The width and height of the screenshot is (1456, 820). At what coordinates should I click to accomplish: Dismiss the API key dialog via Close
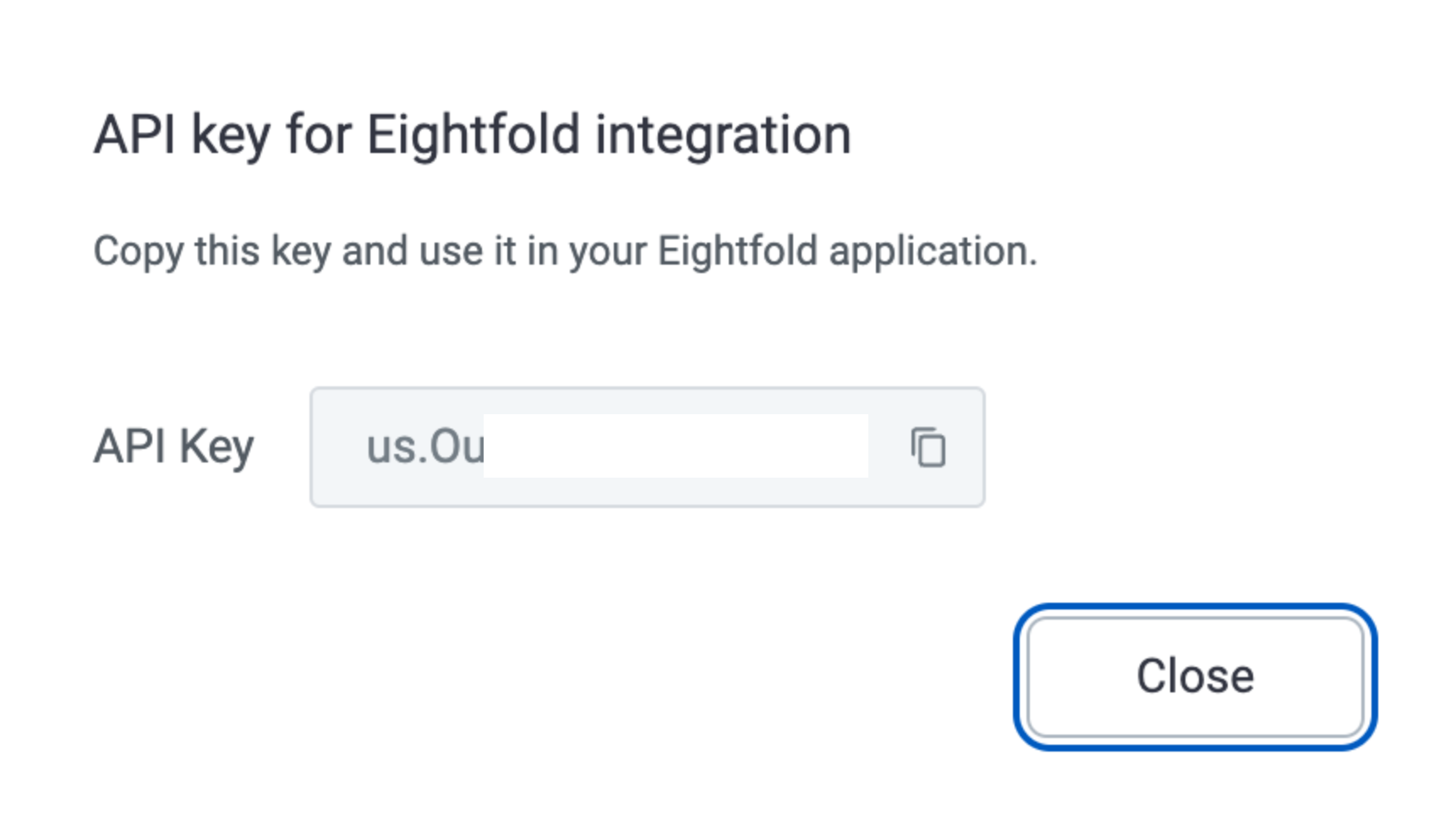pyautogui.click(x=1195, y=676)
